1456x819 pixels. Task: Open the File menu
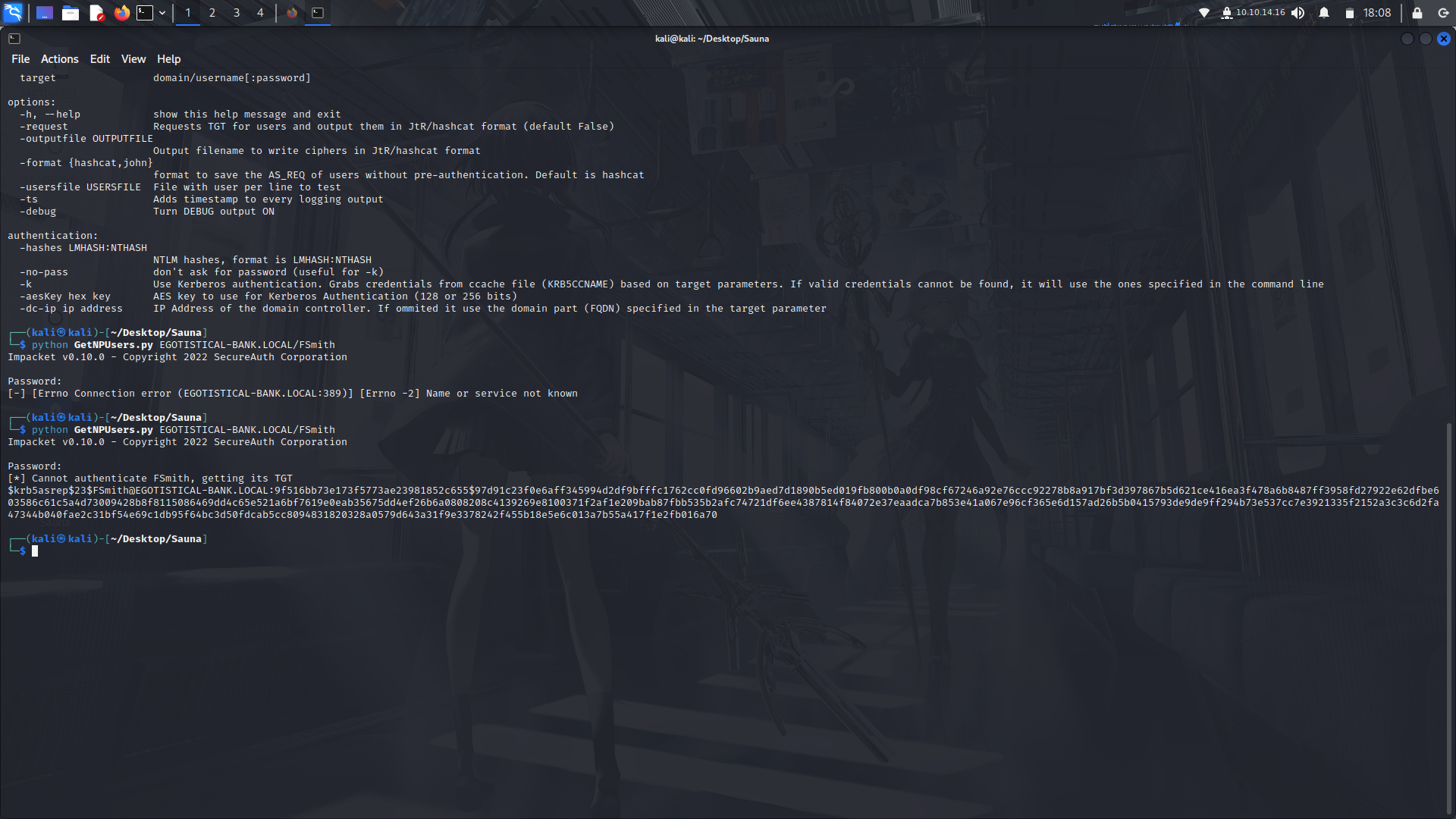pos(20,59)
